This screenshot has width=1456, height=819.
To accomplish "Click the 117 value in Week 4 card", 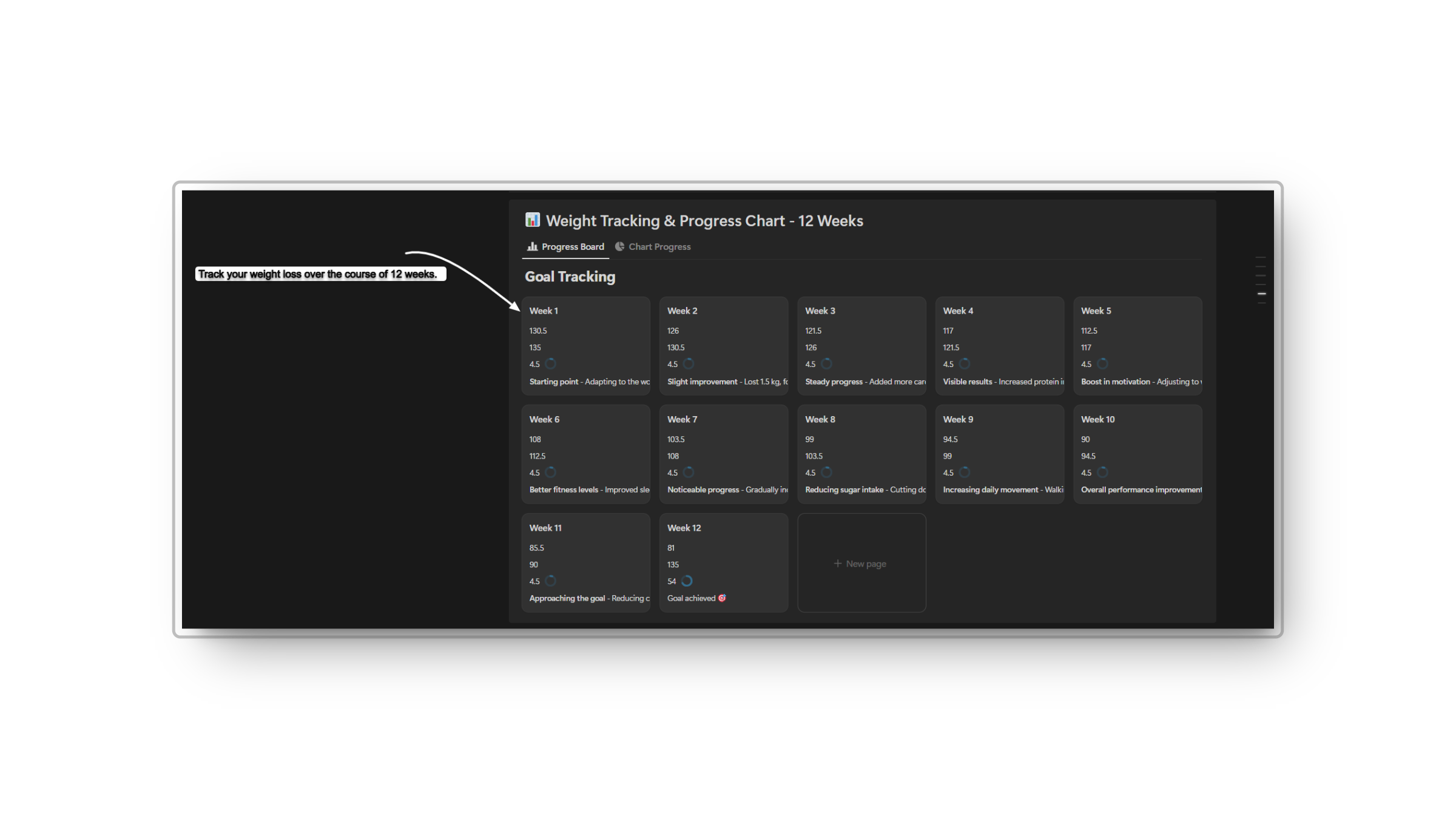I will coord(948,331).
